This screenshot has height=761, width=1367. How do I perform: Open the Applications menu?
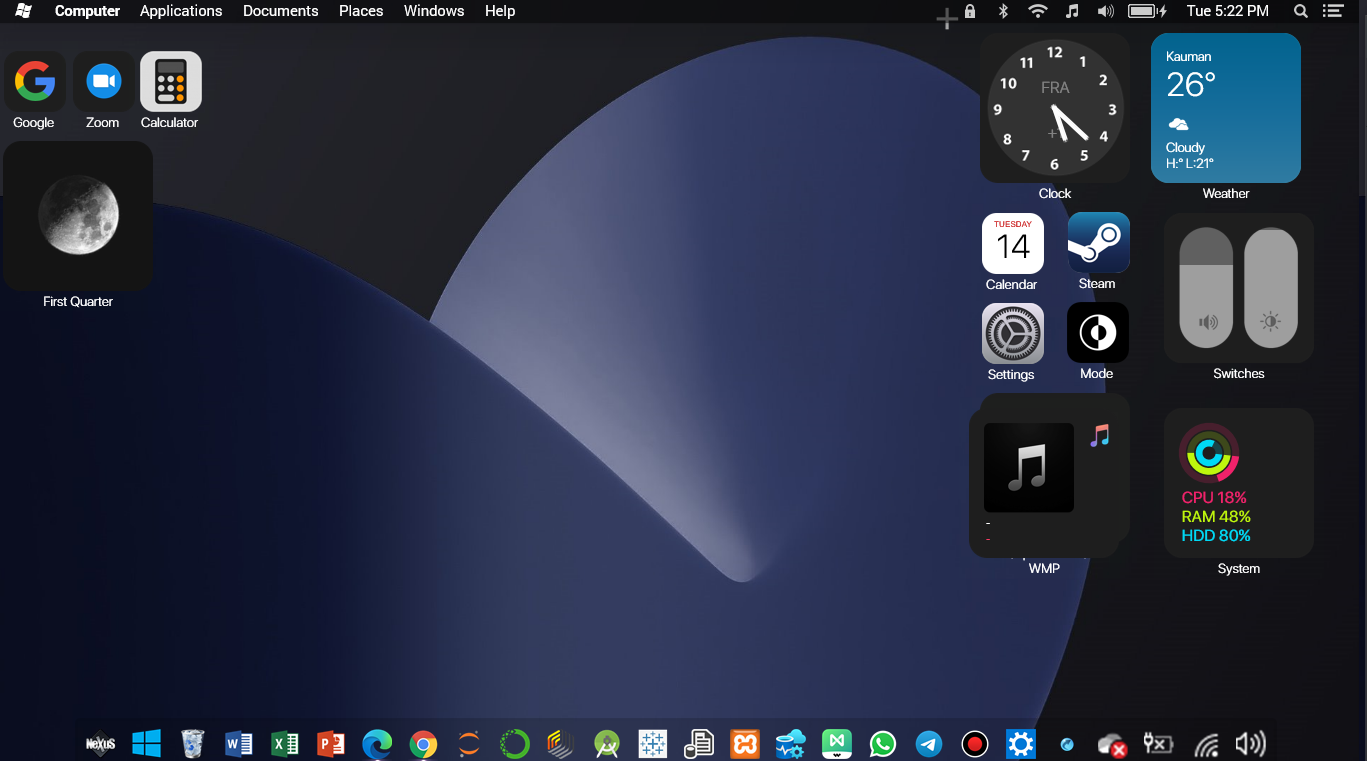181,11
